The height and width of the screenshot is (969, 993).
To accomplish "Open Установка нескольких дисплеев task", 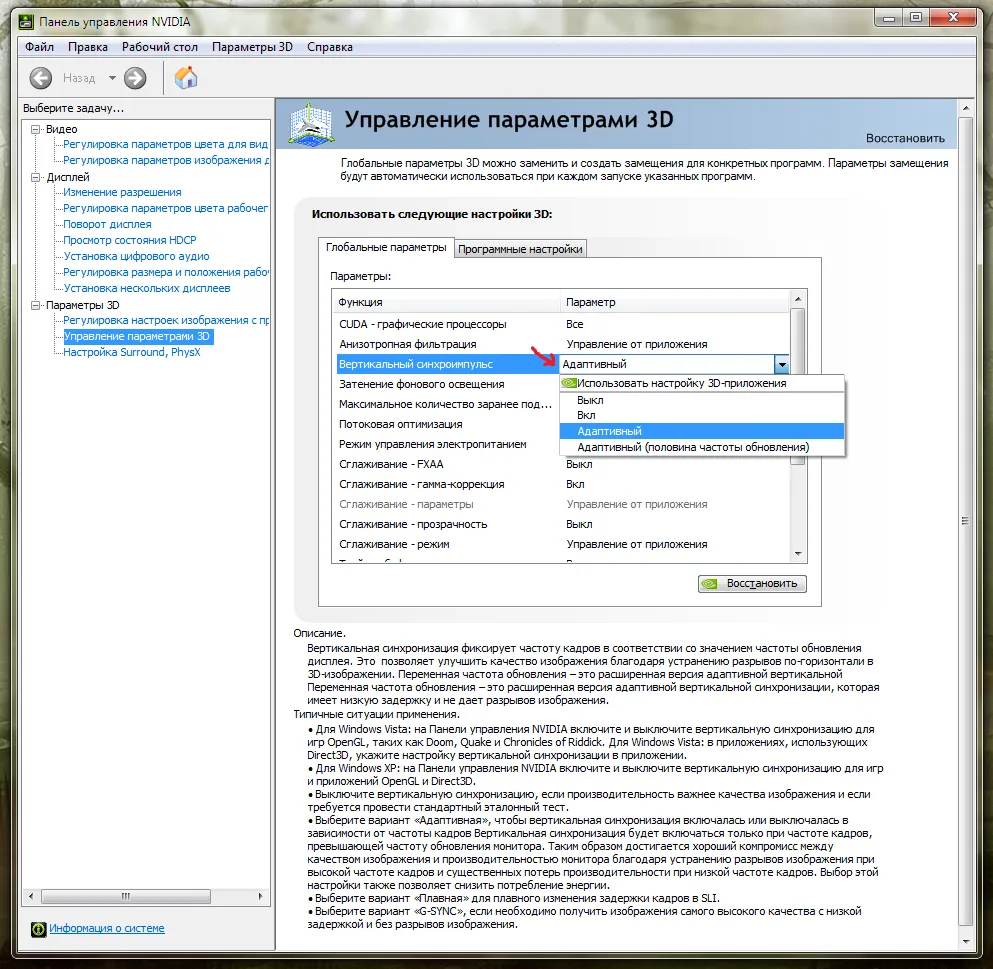I will [x=147, y=288].
